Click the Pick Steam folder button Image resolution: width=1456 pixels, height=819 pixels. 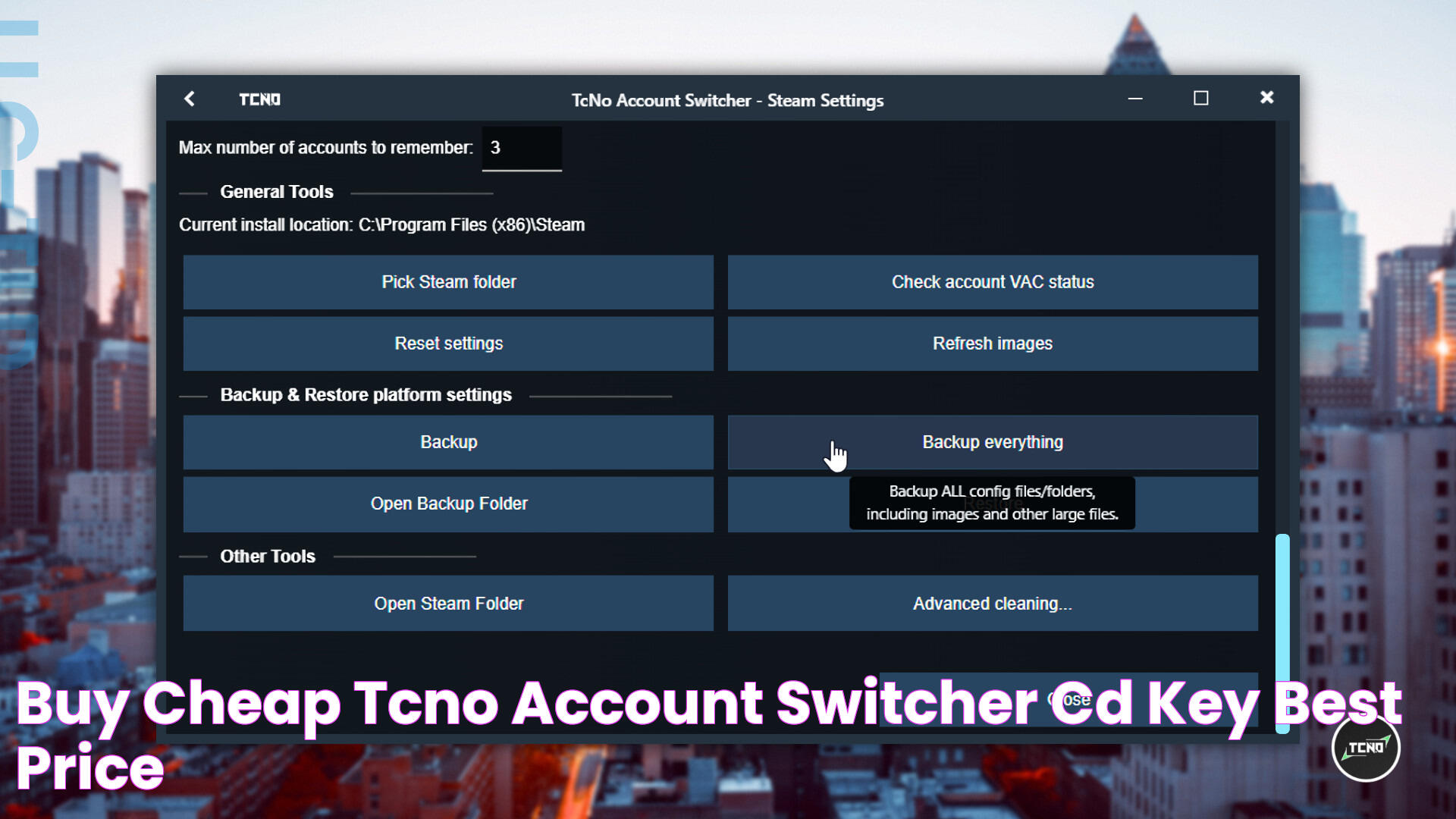[x=448, y=281]
